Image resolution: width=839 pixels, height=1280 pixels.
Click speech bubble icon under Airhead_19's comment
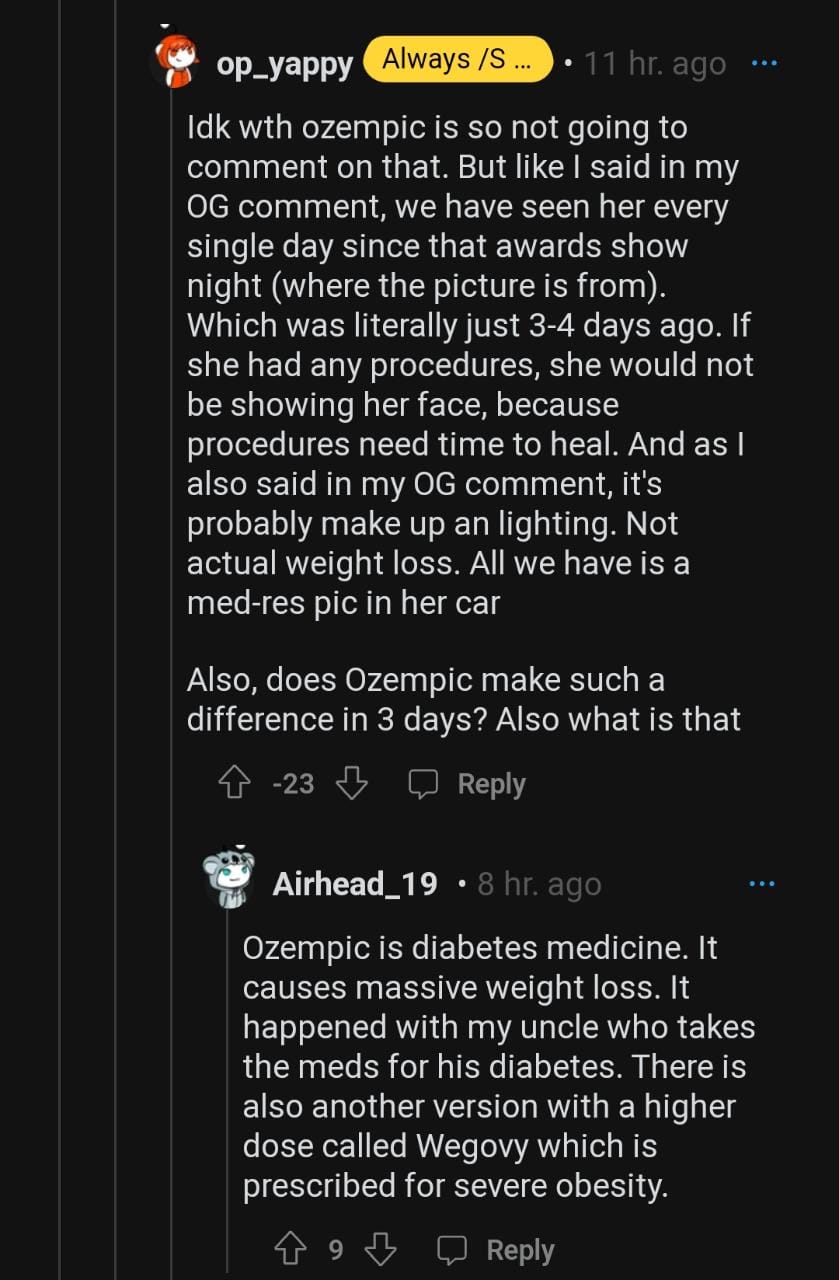[x=453, y=1250]
